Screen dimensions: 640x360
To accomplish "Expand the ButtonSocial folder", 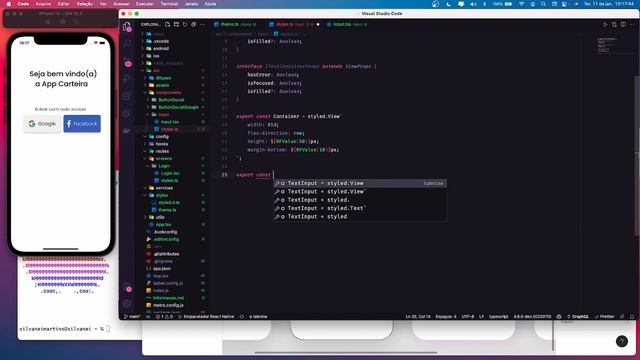I will (x=171, y=100).
